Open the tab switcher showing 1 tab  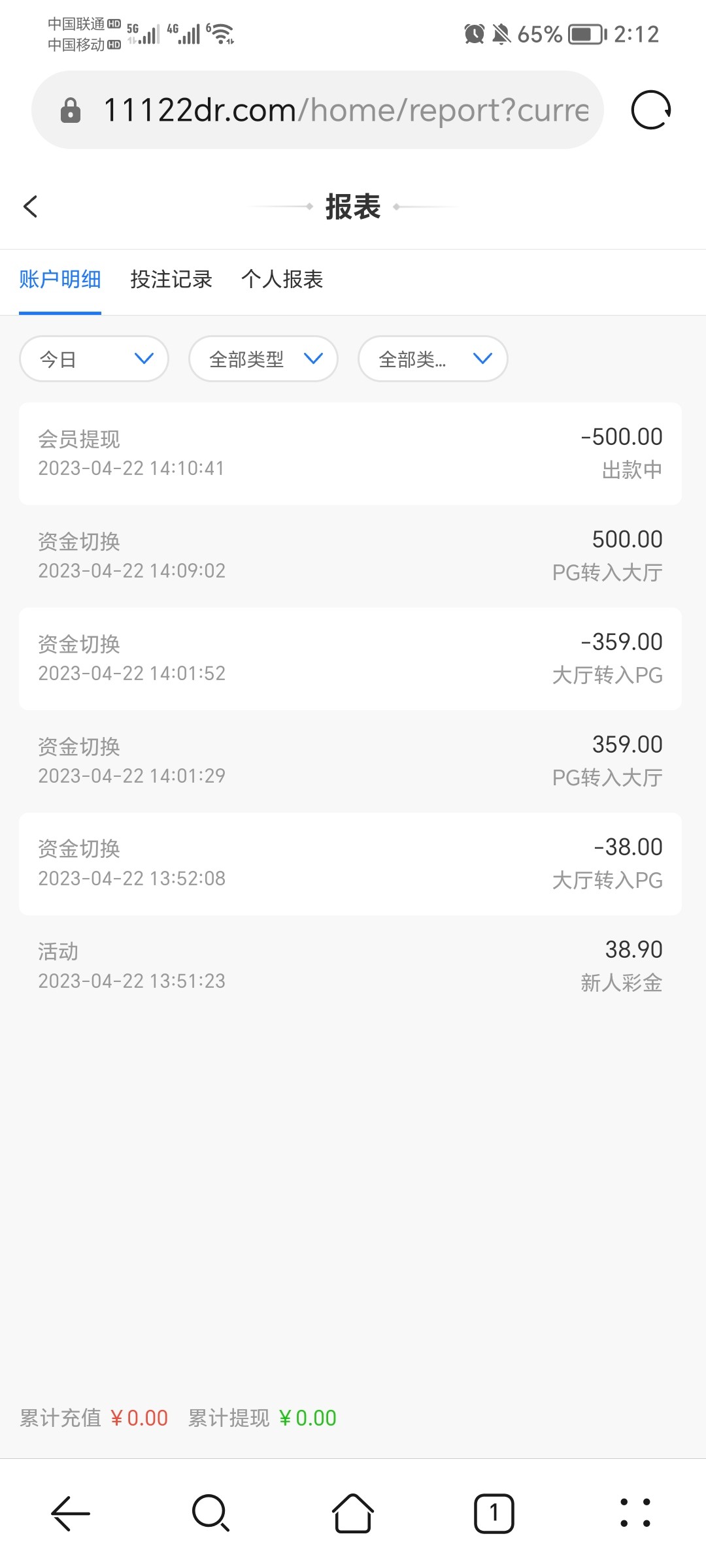(494, 1513)
